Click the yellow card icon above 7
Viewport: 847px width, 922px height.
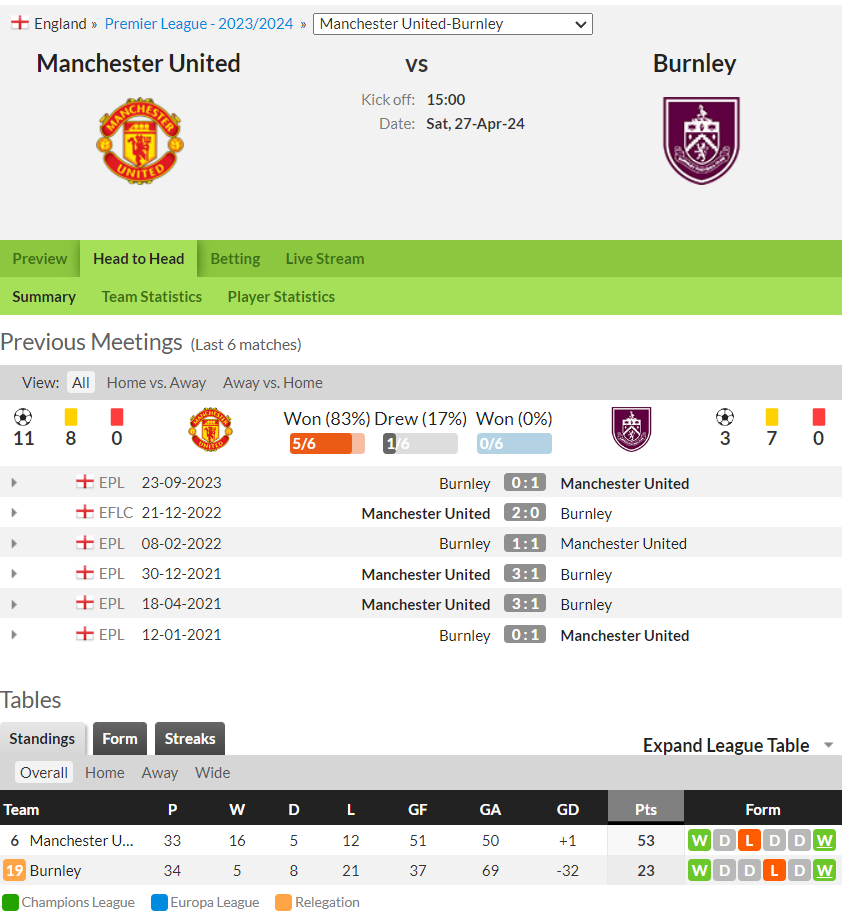pos(772,417)
